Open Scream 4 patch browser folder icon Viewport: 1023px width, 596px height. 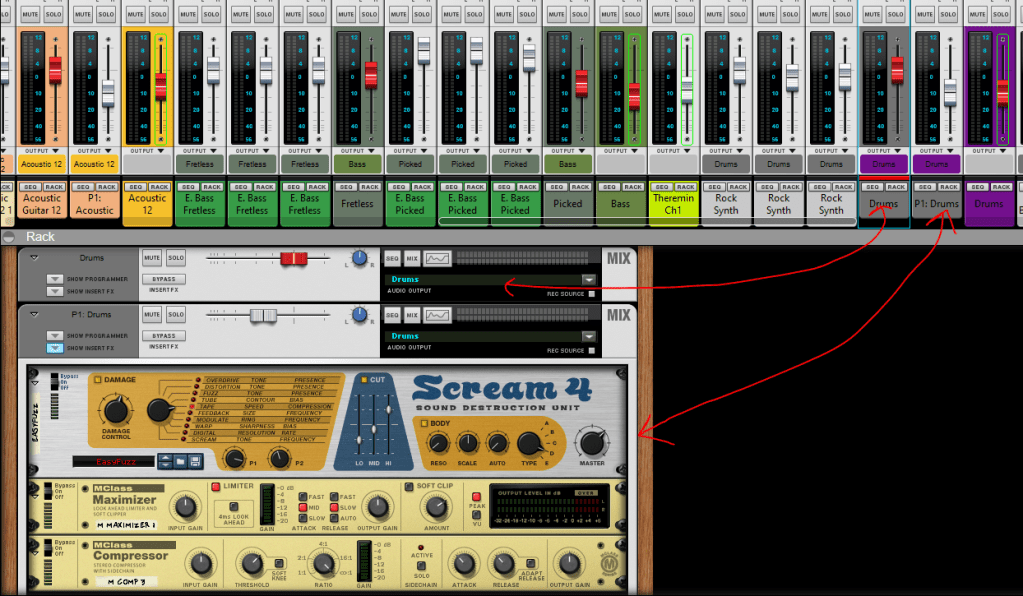point(180,461)
